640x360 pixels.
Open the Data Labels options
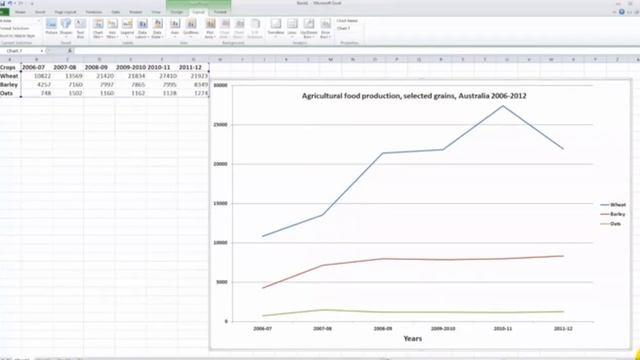(142, 29)
